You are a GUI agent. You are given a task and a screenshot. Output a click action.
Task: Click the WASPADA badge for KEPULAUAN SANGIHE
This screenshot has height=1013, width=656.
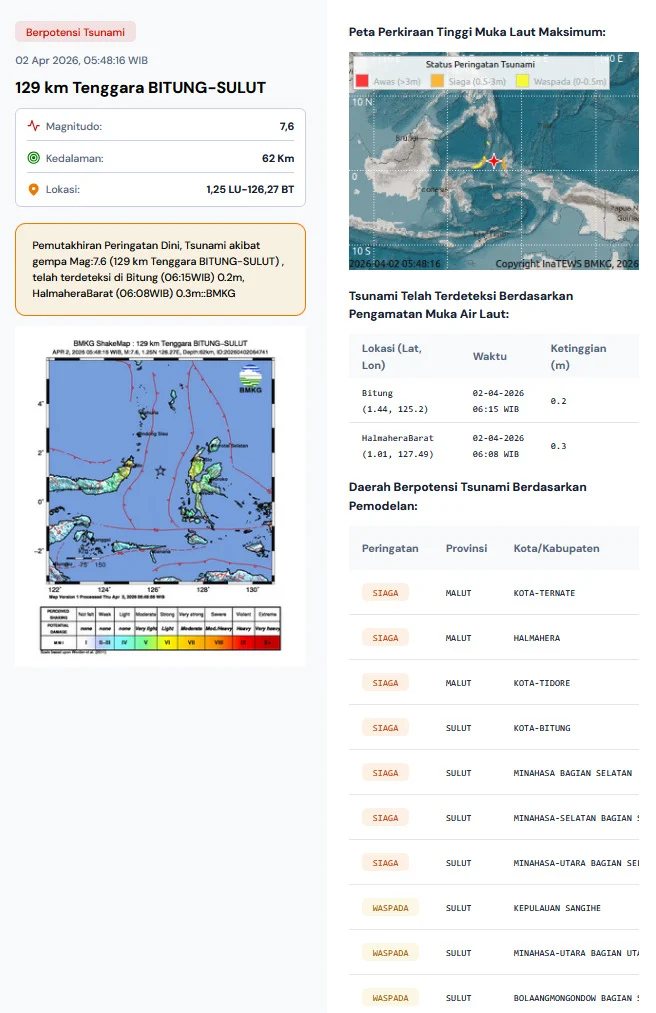390,908
